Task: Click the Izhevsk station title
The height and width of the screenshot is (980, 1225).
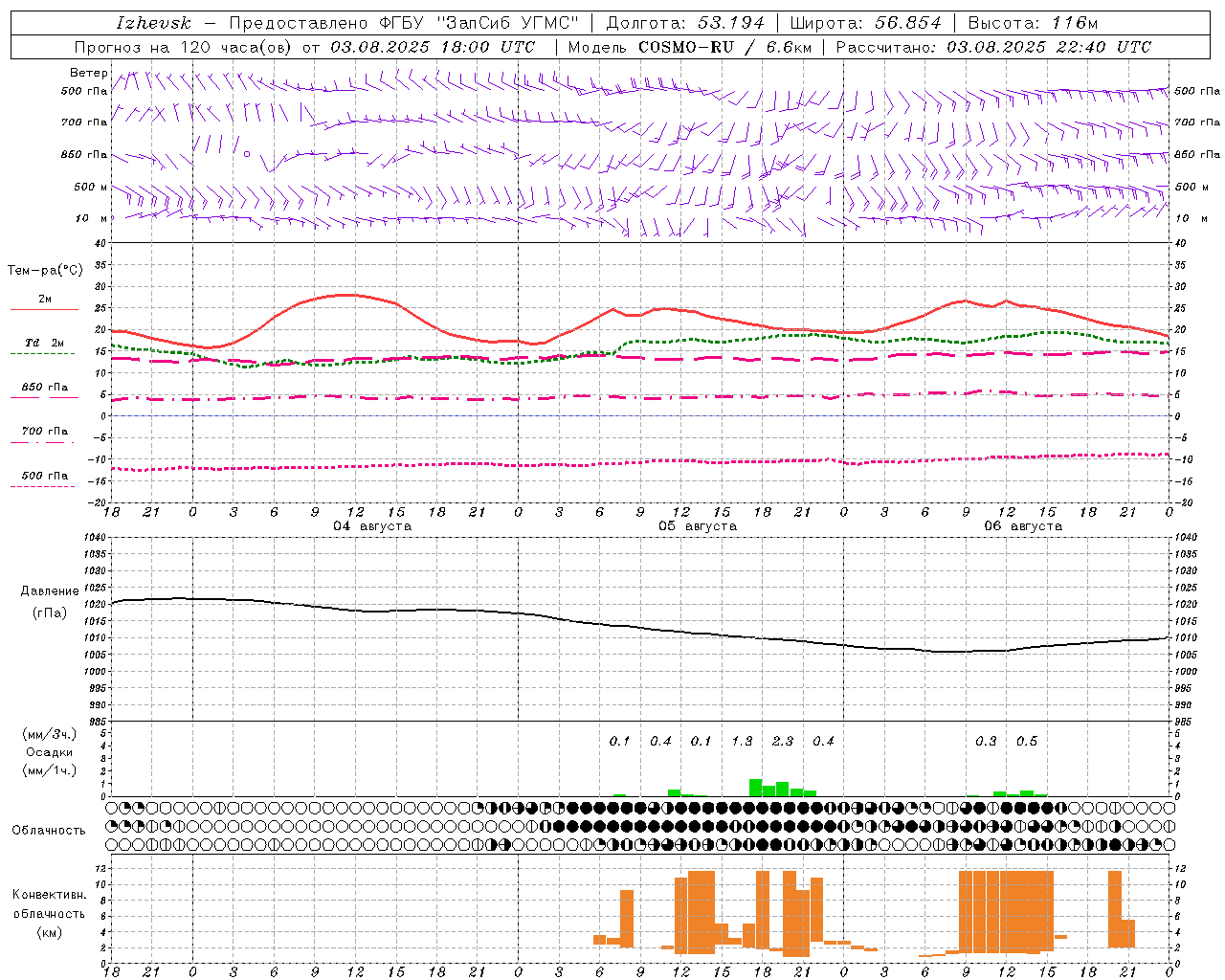Action: click(153, 23)
